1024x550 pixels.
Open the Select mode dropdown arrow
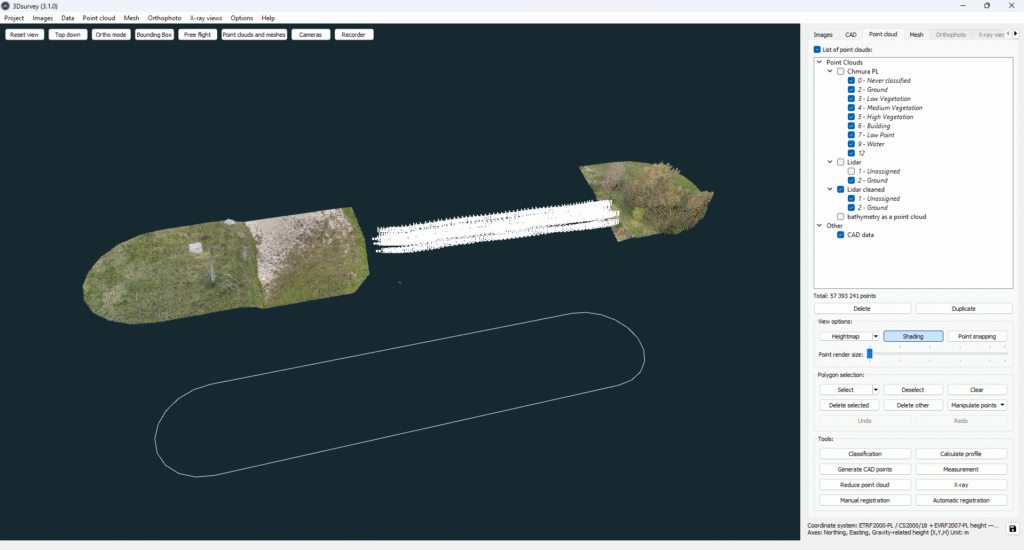tap(876, 390)
